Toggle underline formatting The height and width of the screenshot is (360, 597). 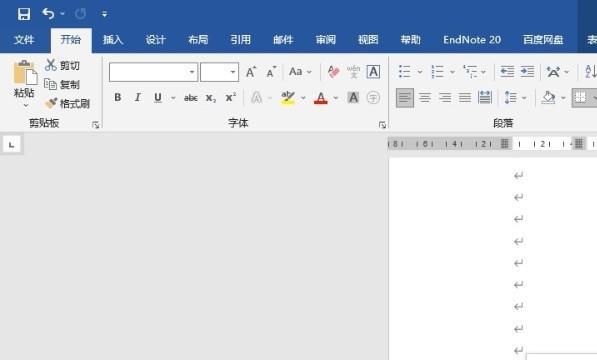pyautogui.click(x=158, y=97)
